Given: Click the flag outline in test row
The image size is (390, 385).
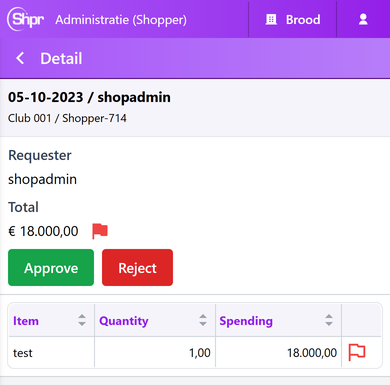Looking at the screenshot, I should coord(357,352).
